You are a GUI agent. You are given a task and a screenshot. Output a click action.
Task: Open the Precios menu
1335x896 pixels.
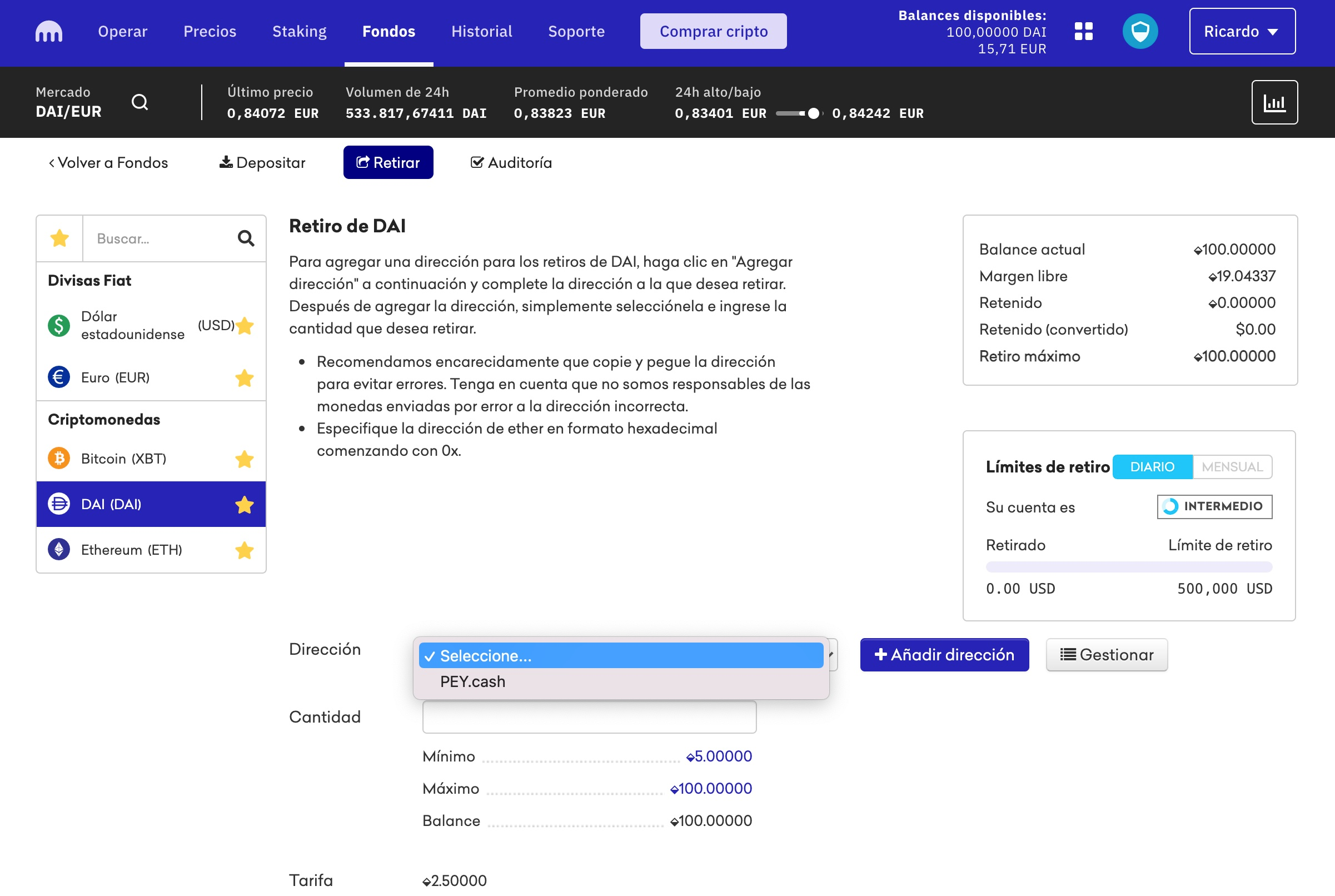tap(210, 32)
